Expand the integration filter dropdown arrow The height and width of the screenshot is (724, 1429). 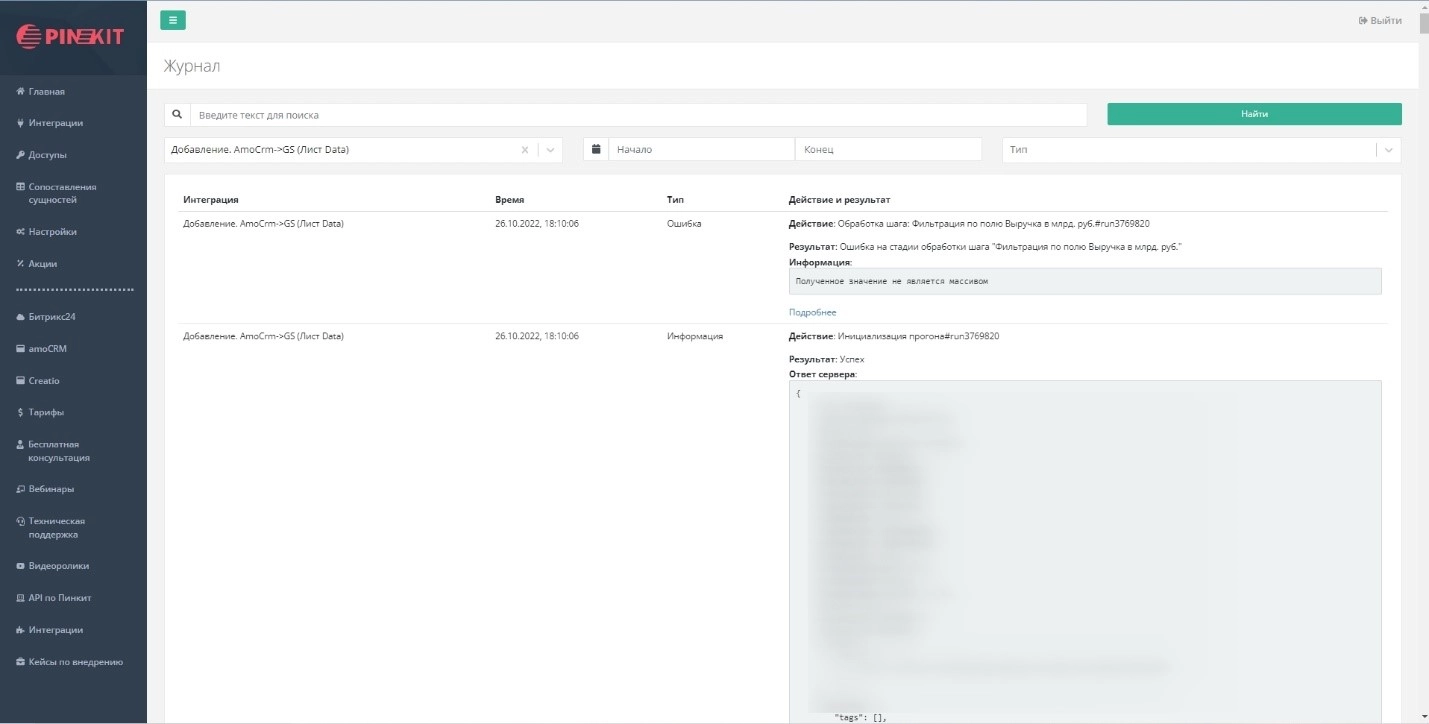(550, 150)
